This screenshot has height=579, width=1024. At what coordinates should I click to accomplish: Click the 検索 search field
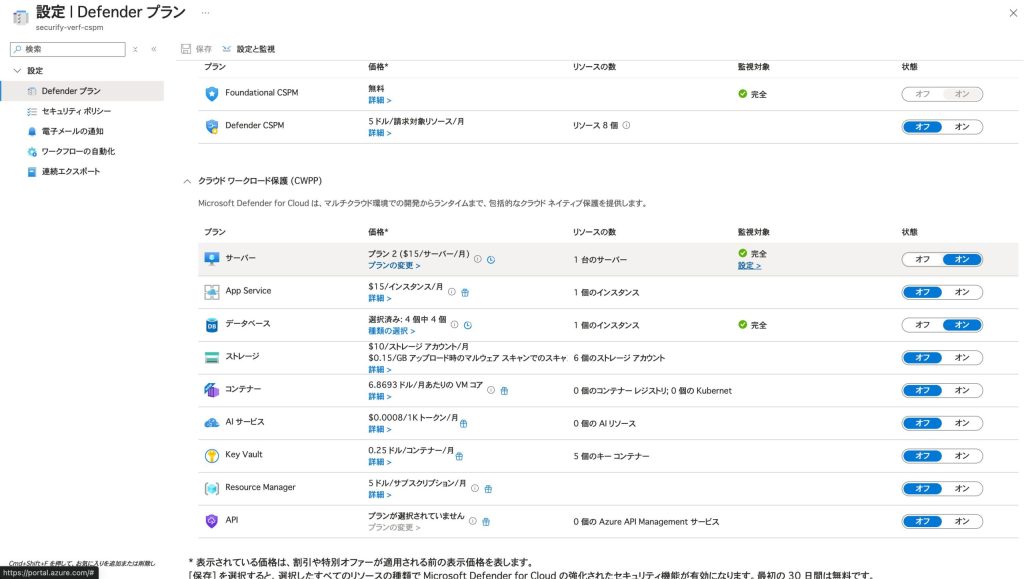[70, 49]
